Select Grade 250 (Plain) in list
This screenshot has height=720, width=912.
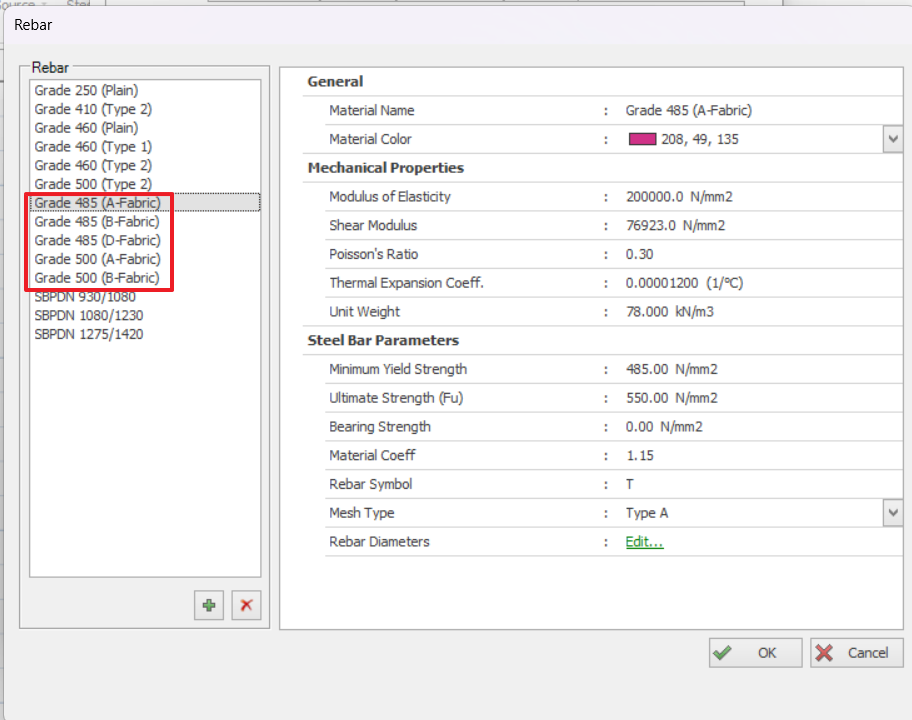pyautogui.click(x=86, y=90)
